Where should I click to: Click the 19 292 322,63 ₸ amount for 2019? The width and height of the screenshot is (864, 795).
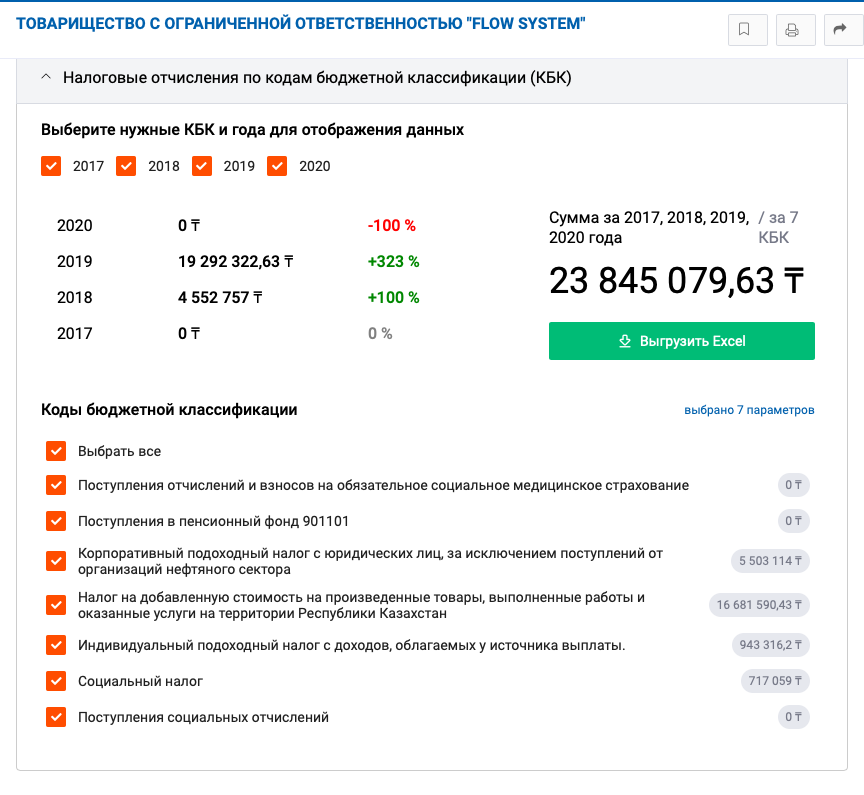[235, 261]
